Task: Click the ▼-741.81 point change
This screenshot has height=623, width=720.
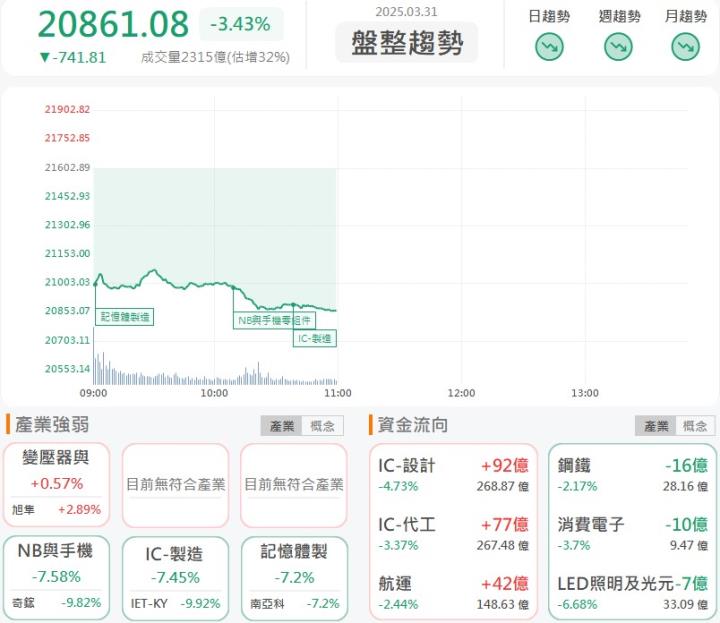Action: 73,57
